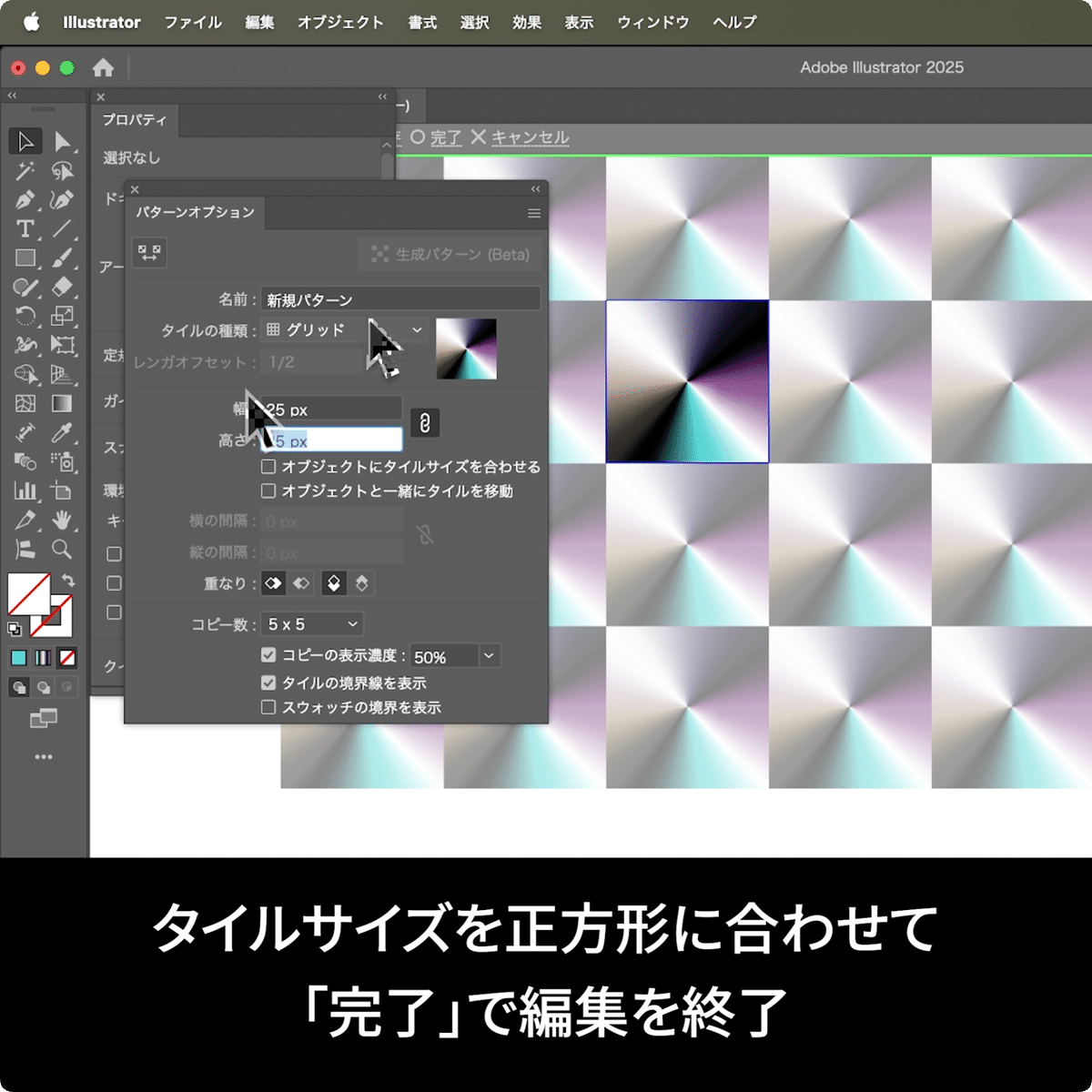
Task: Switch to the プロパティ panel tab
Action: coord(134,118)
